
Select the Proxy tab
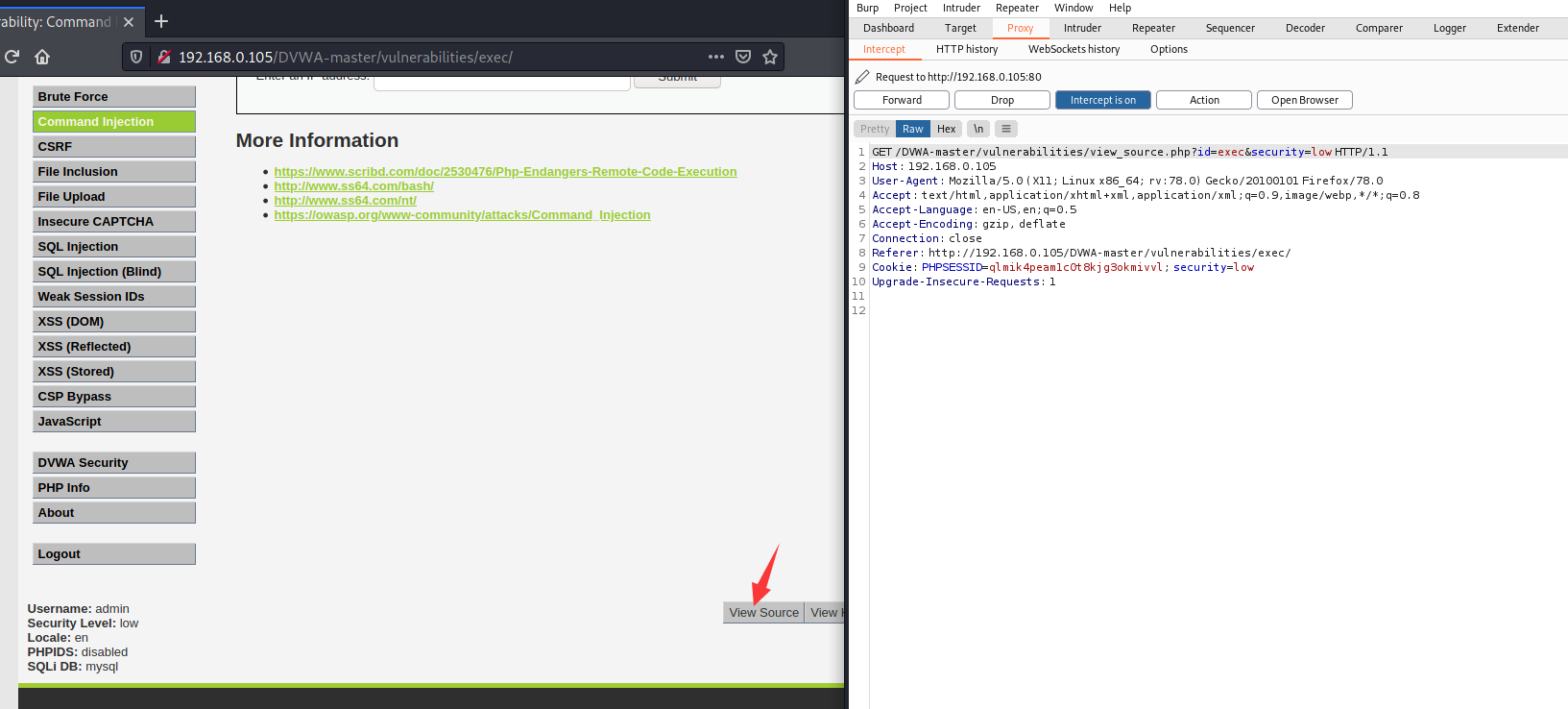(x=1021, y=28)
